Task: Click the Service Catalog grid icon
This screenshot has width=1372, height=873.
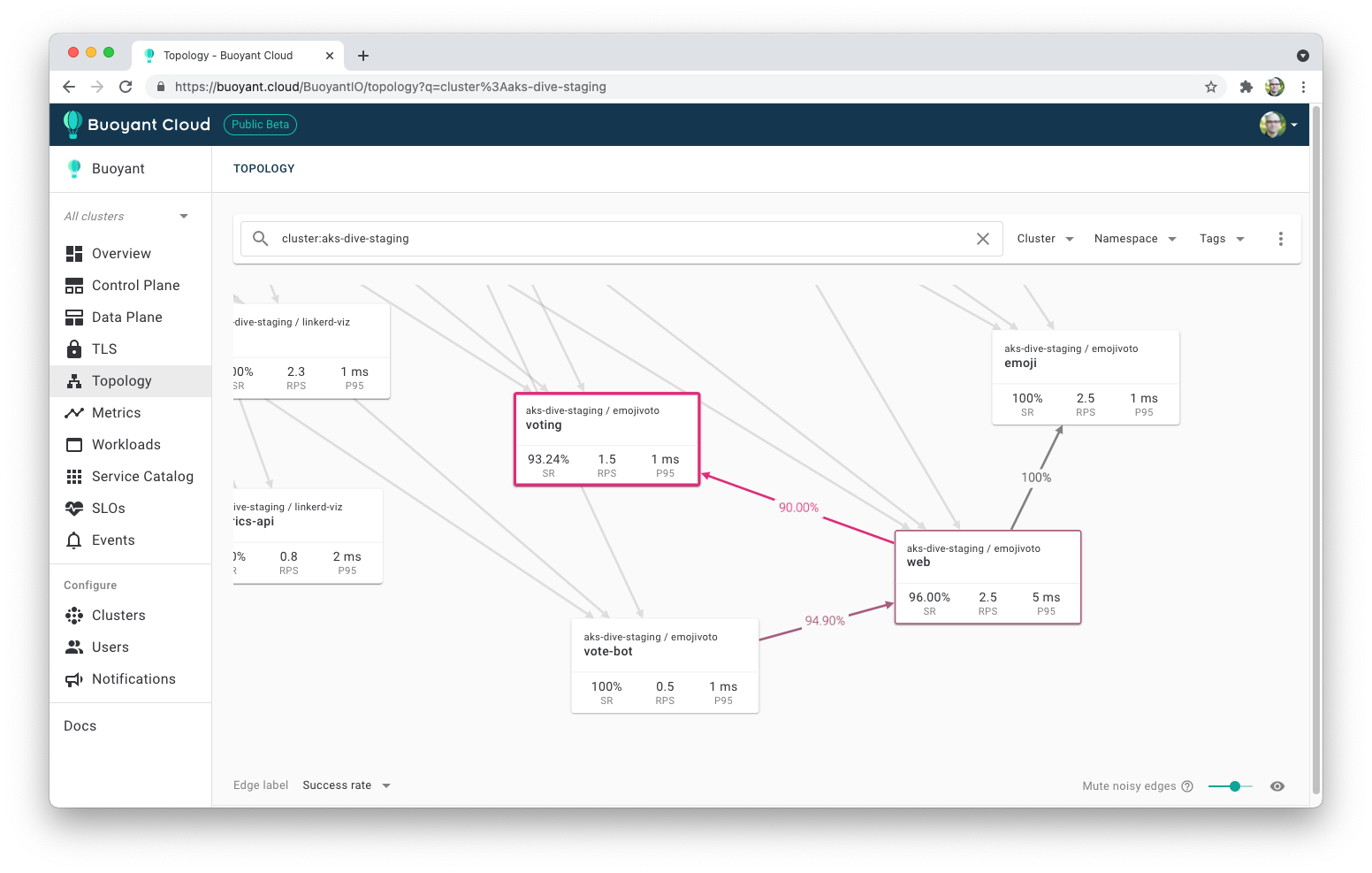Action: tap(74, 477)
